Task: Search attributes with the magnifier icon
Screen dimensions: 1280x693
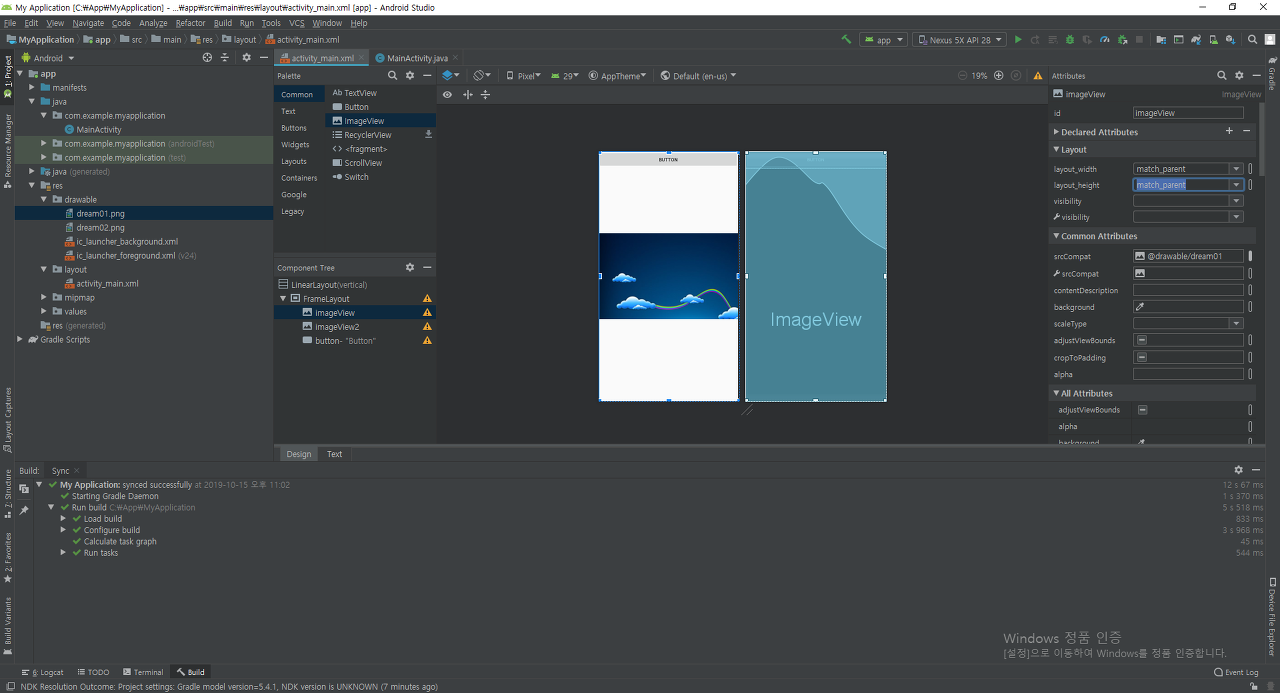Action: [x=1221, y=75]
